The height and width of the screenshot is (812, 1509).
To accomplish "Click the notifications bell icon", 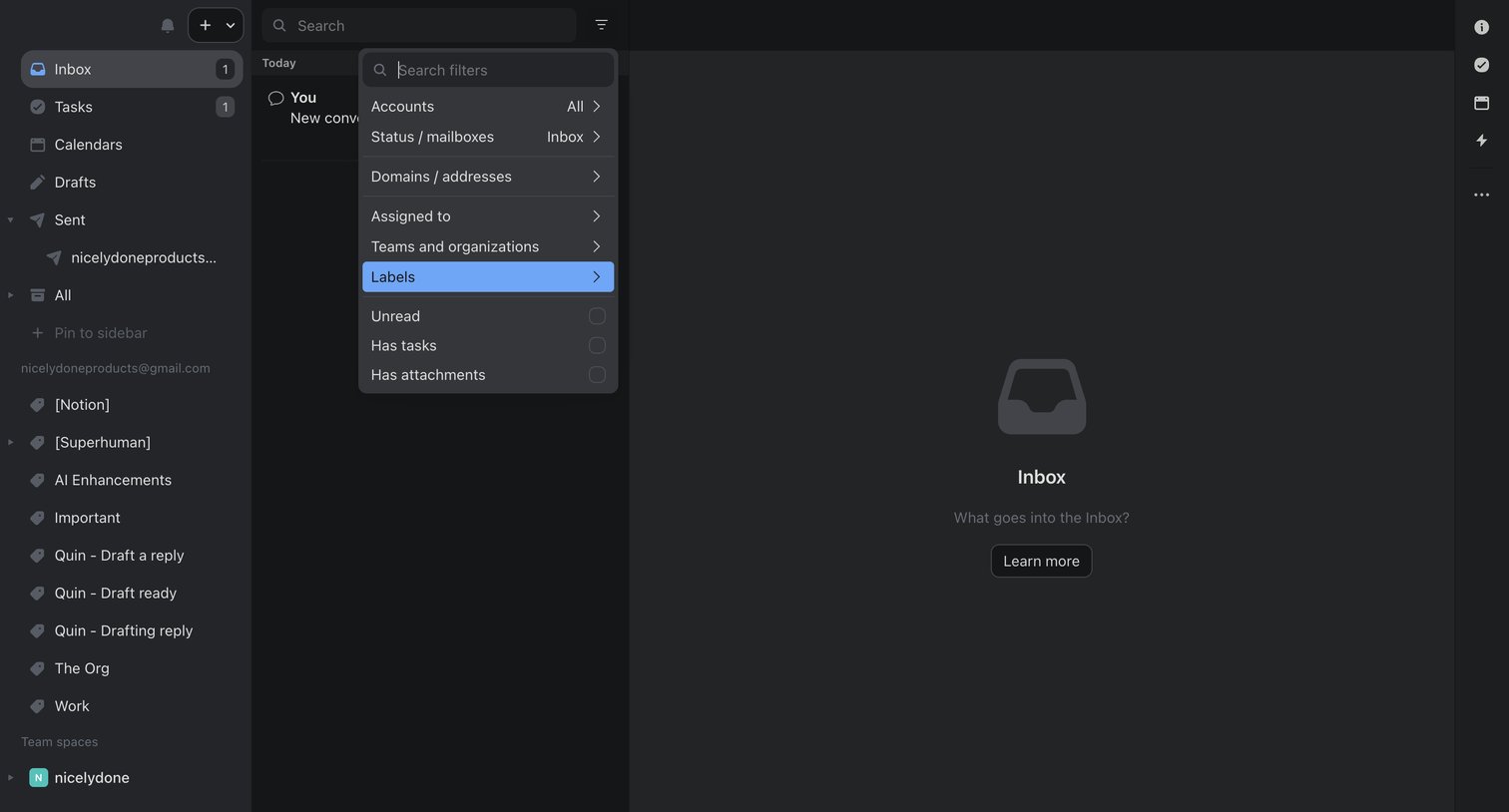I will [x=168, y=26].
